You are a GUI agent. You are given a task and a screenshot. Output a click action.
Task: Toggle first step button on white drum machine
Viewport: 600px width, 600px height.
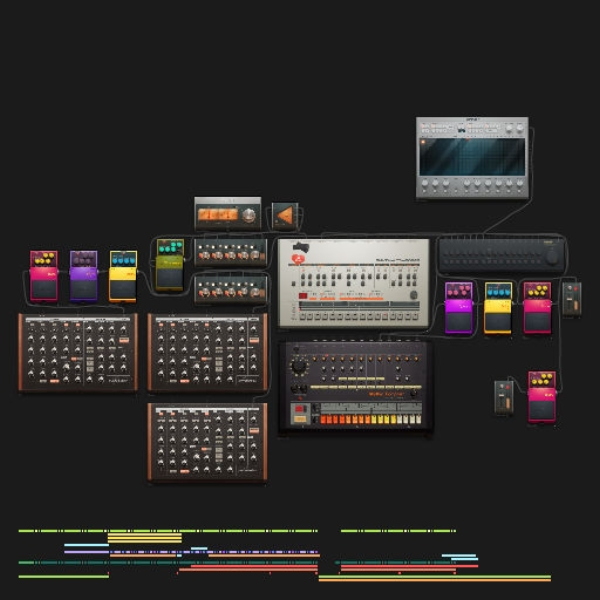[302, 316]
